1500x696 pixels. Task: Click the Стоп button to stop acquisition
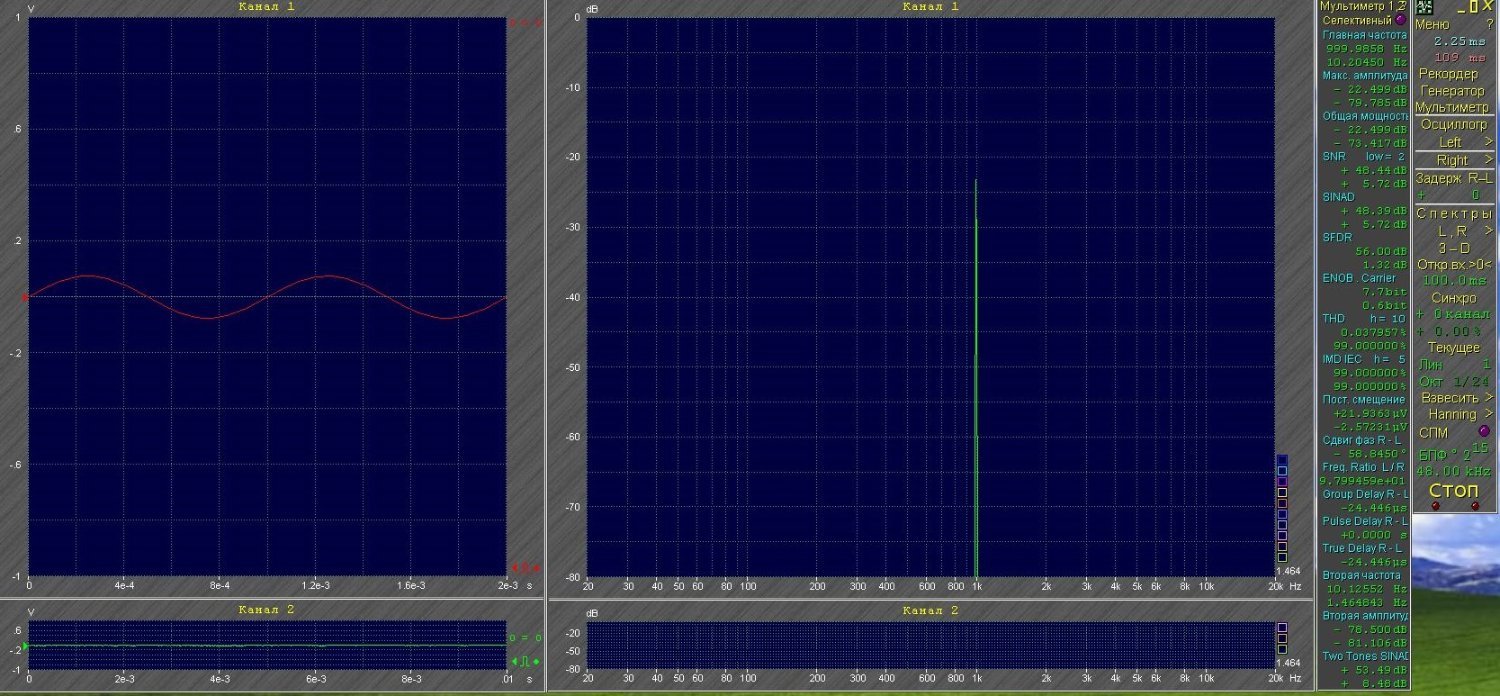[x=1454, y=490]
